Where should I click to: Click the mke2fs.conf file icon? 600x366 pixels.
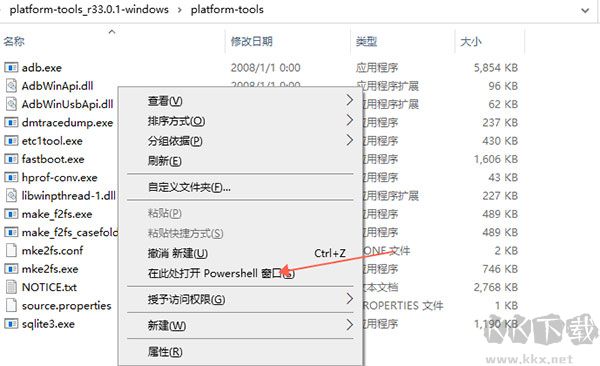pyautogui.click(x=11, y=250)
